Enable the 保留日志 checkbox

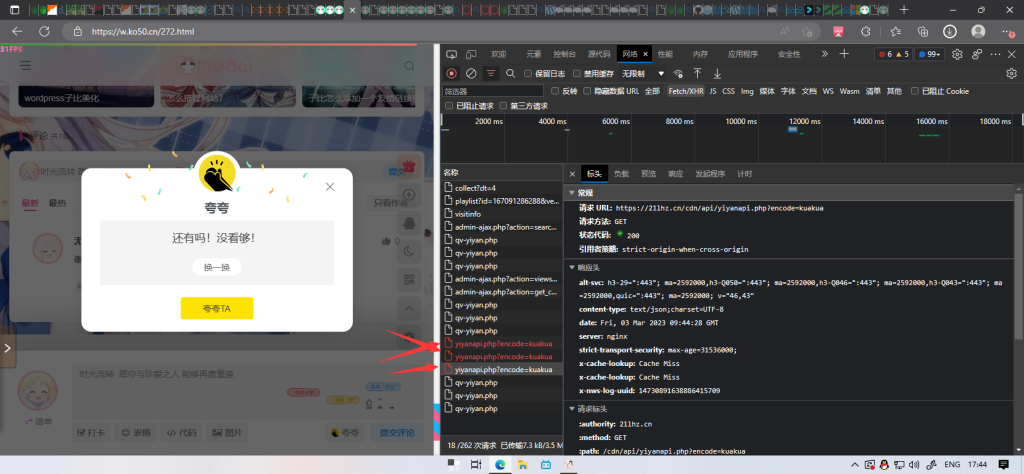[529, 73]
